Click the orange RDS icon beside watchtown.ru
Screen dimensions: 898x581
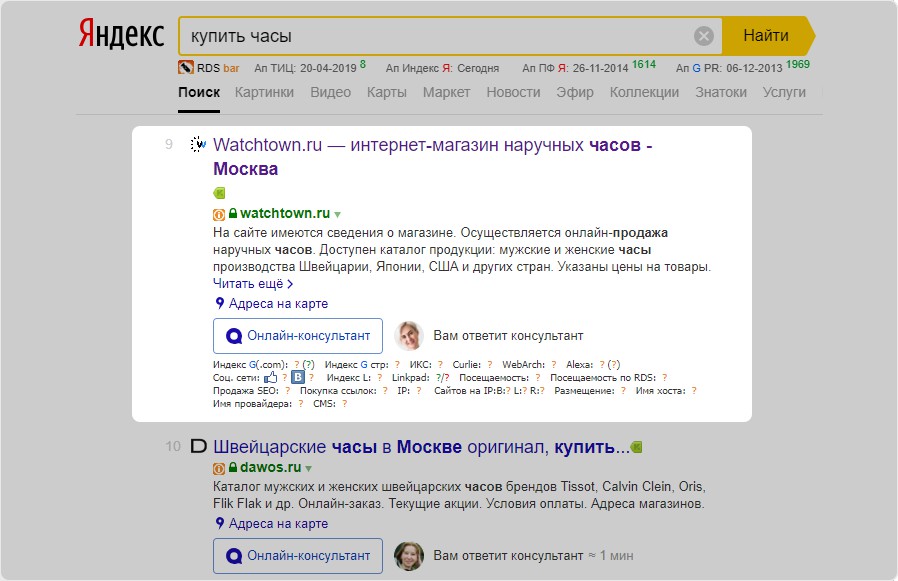pyautogui.click(x=219, y=214)
